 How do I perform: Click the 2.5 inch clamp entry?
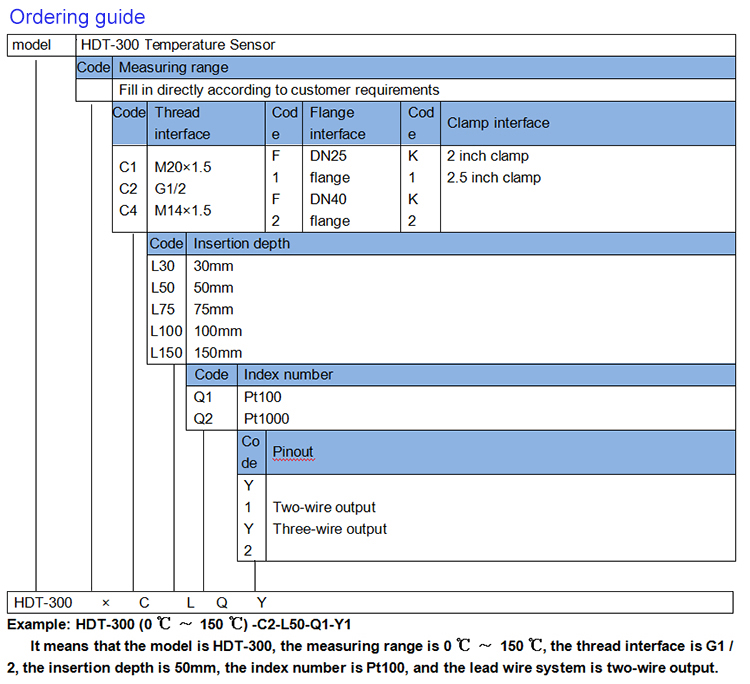coord(494,177)
